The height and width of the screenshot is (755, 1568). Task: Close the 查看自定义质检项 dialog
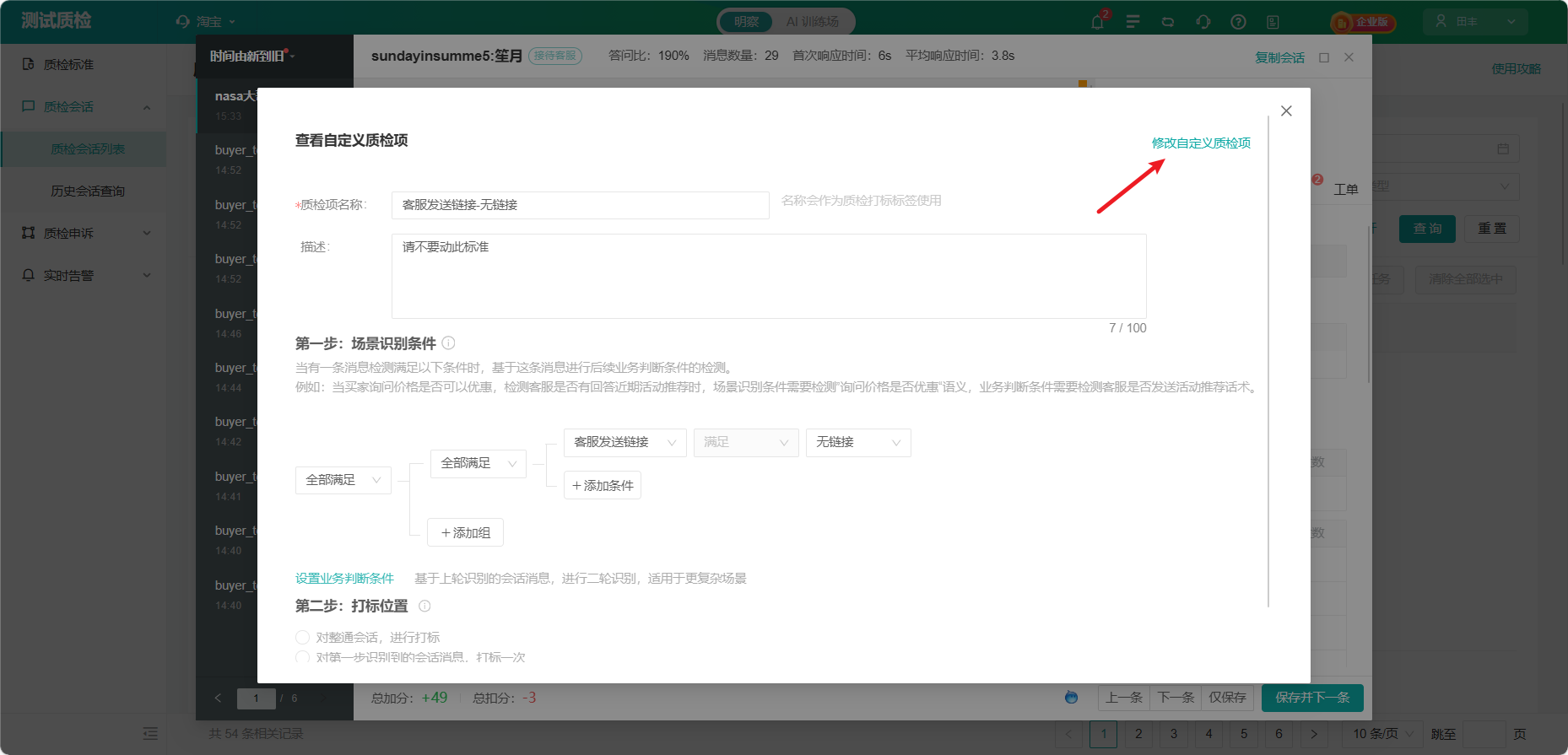coord(1286,111)
